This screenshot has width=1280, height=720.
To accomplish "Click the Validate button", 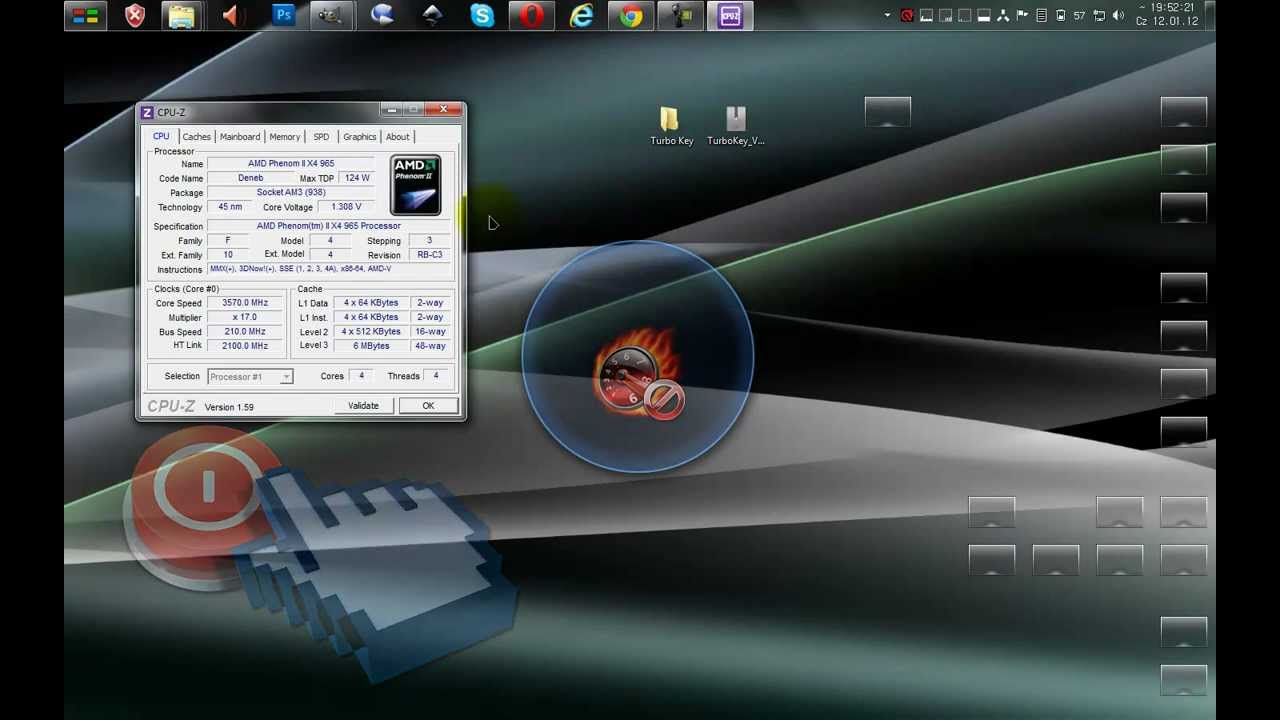I will 363,406.
